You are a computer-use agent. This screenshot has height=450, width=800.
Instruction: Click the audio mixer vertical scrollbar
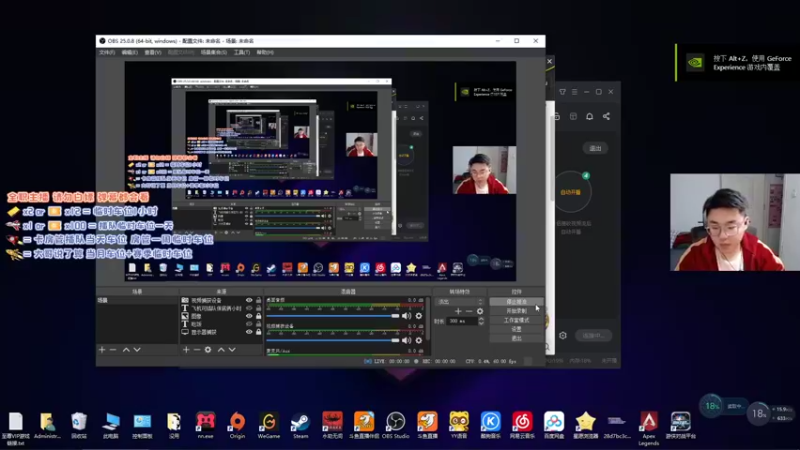pyautogui.click(x=428, y=319)
